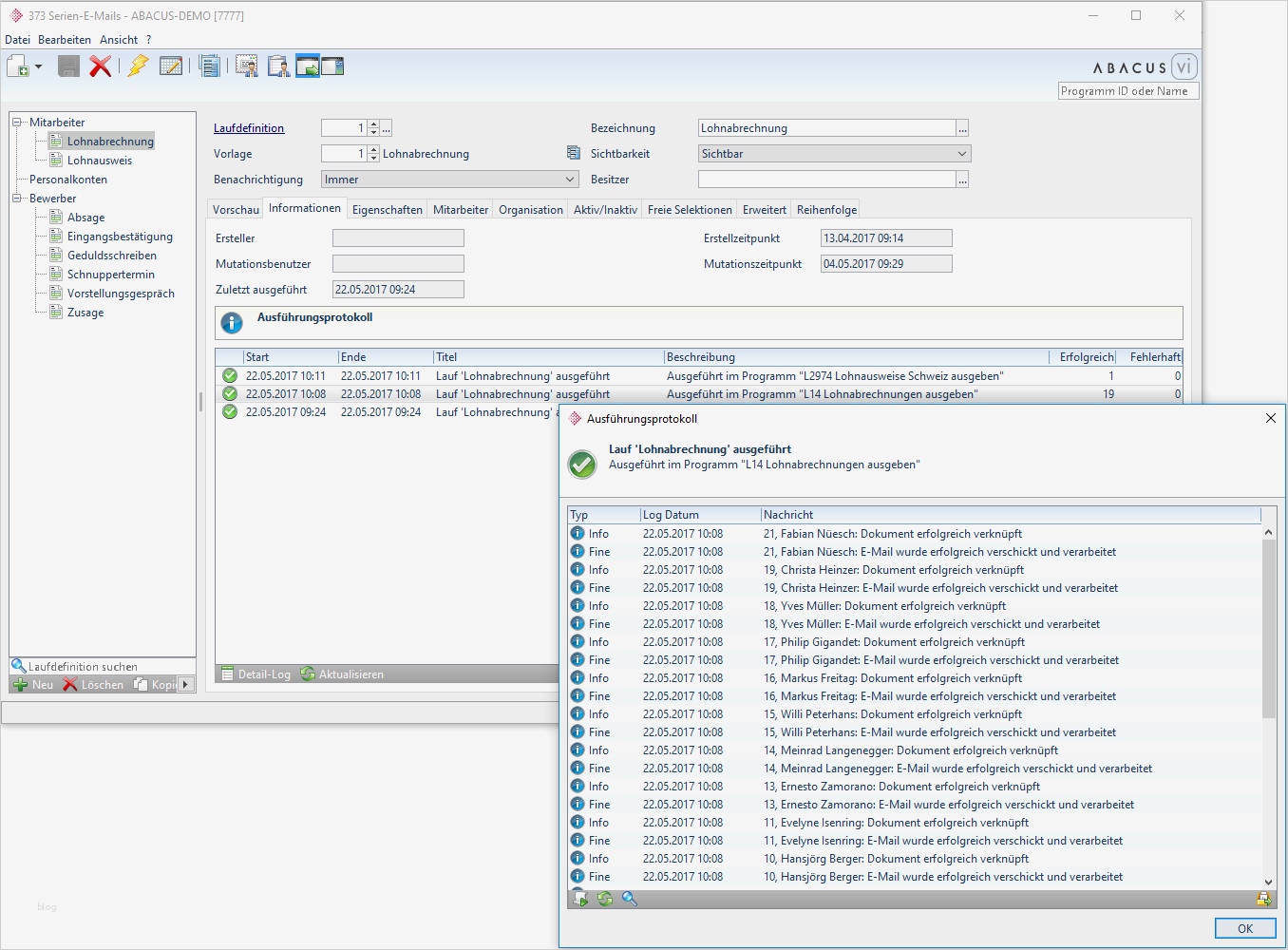Open the Benachrichtigung dropdown
This screenshot has width=1288, height=950.
pyautogui.click(x=570, y=180)
